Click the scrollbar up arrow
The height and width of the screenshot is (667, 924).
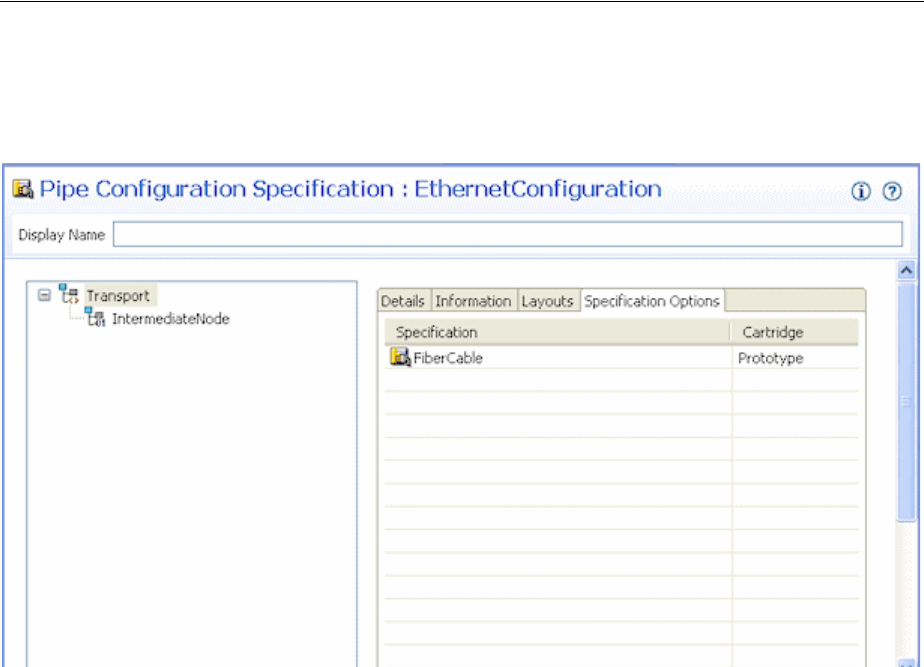tap(908, 270)
